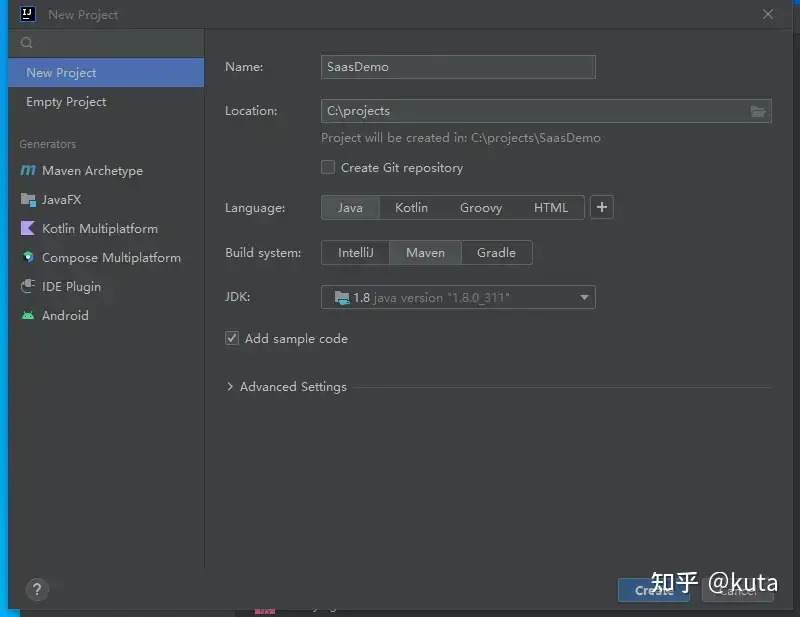This screenshot has height=617, width=800.
Task: Select IDE Plugin generator
Action: [106, 287]
